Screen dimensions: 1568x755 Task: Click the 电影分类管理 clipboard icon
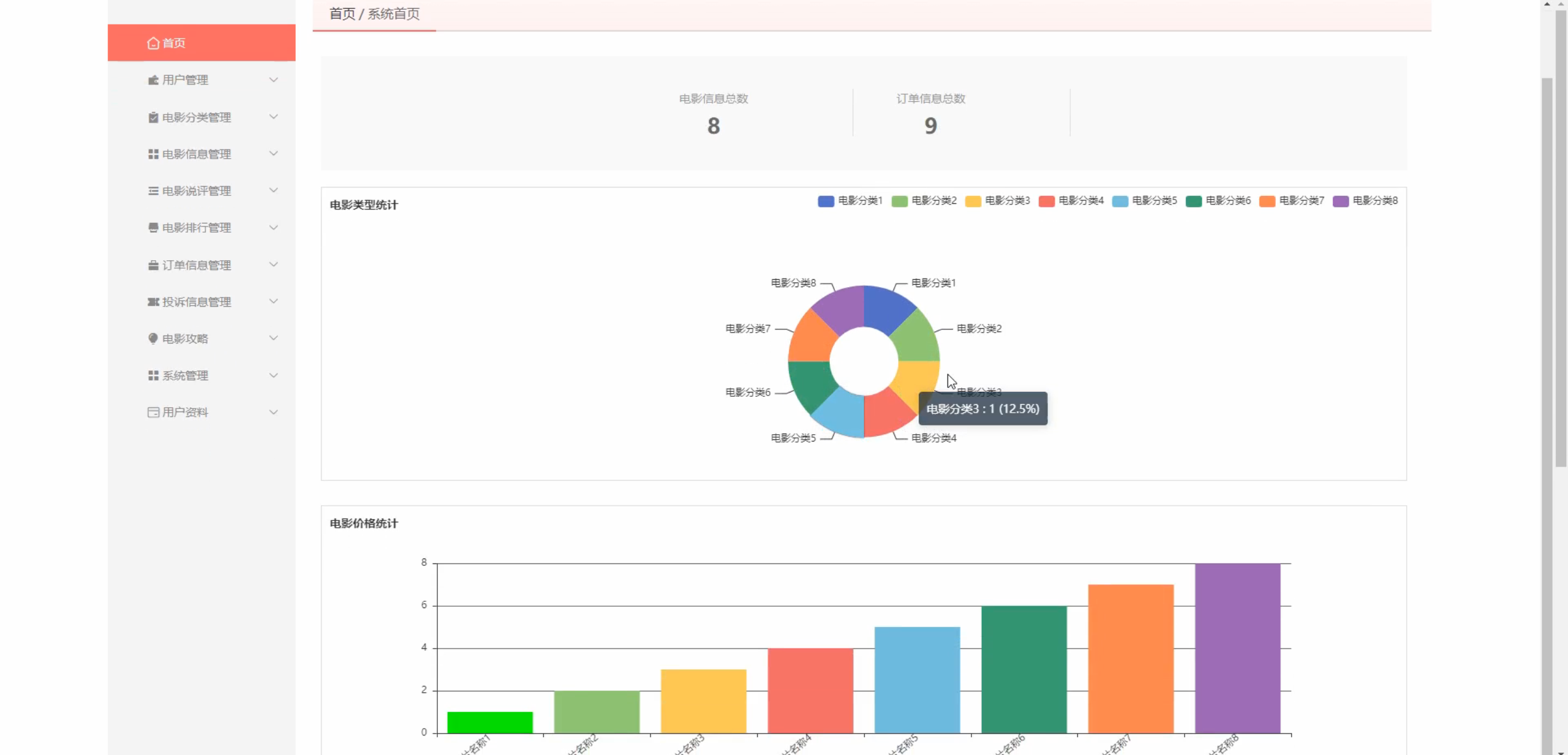click(x=153, y=117)
